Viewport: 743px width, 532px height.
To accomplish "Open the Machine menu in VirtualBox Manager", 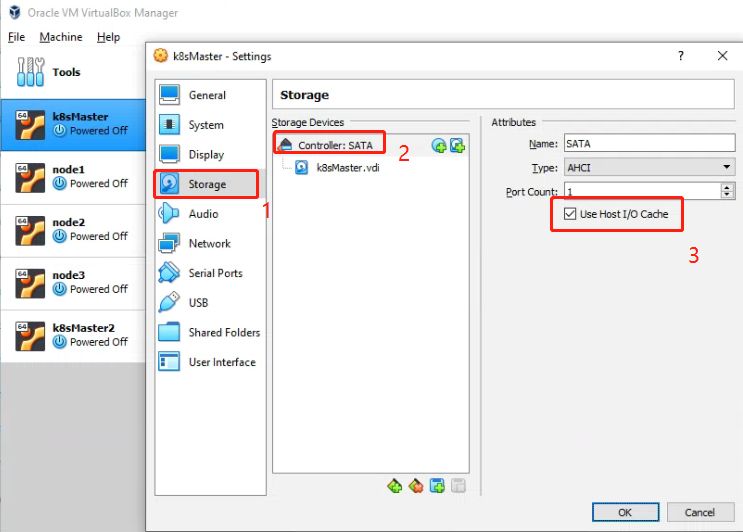I will (61, 37).
